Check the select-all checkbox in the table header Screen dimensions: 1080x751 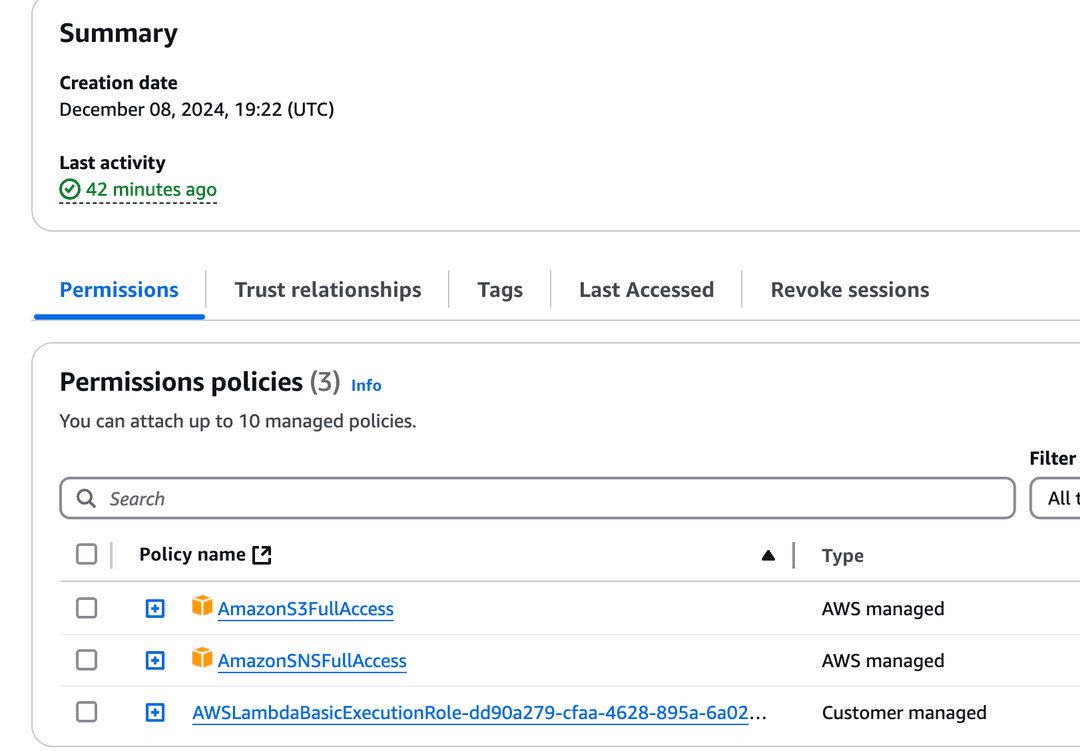coord(86,554)
